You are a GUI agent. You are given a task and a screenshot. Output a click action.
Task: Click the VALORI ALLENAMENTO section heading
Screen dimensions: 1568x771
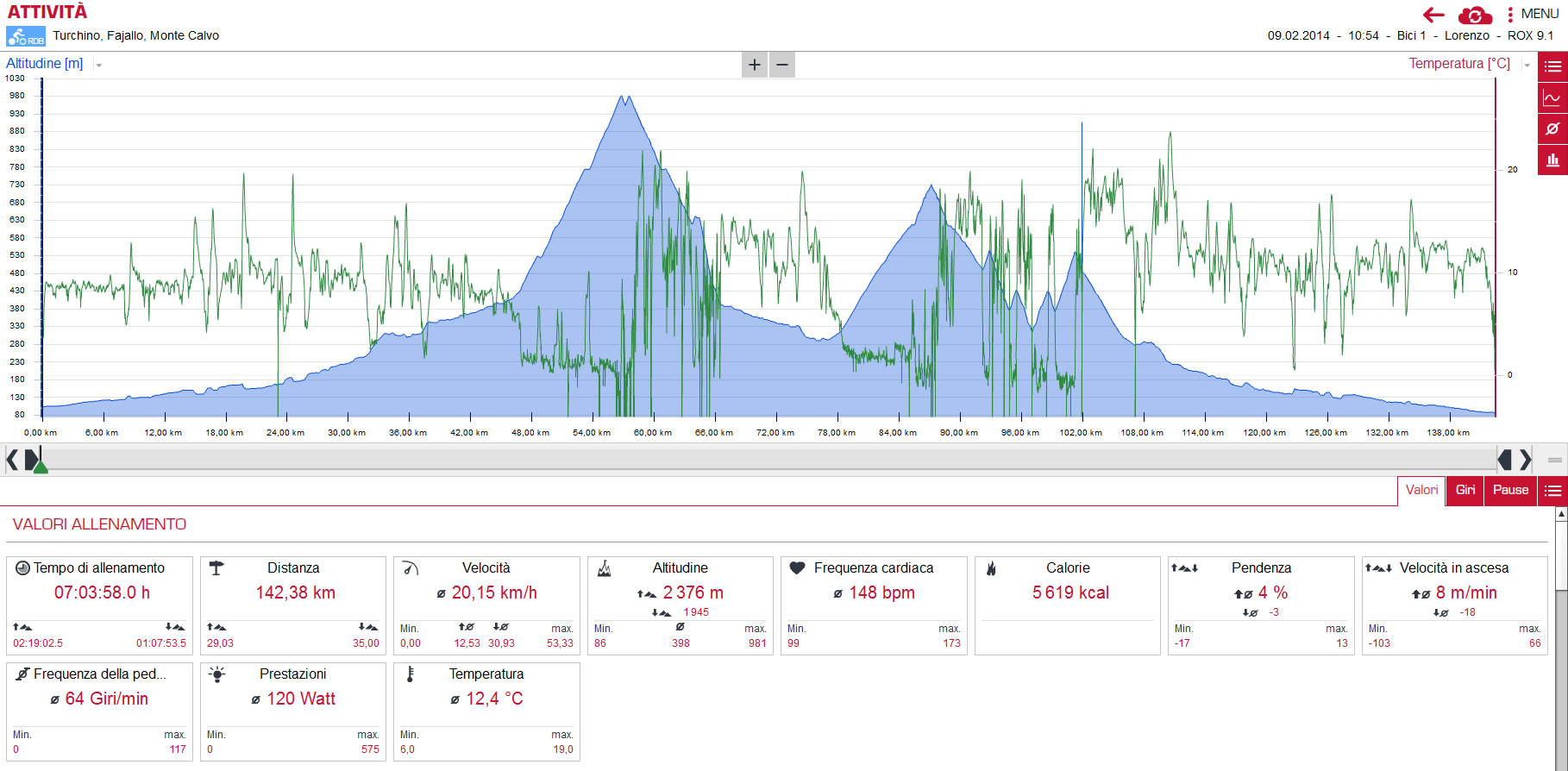click(x=99, y=524)
